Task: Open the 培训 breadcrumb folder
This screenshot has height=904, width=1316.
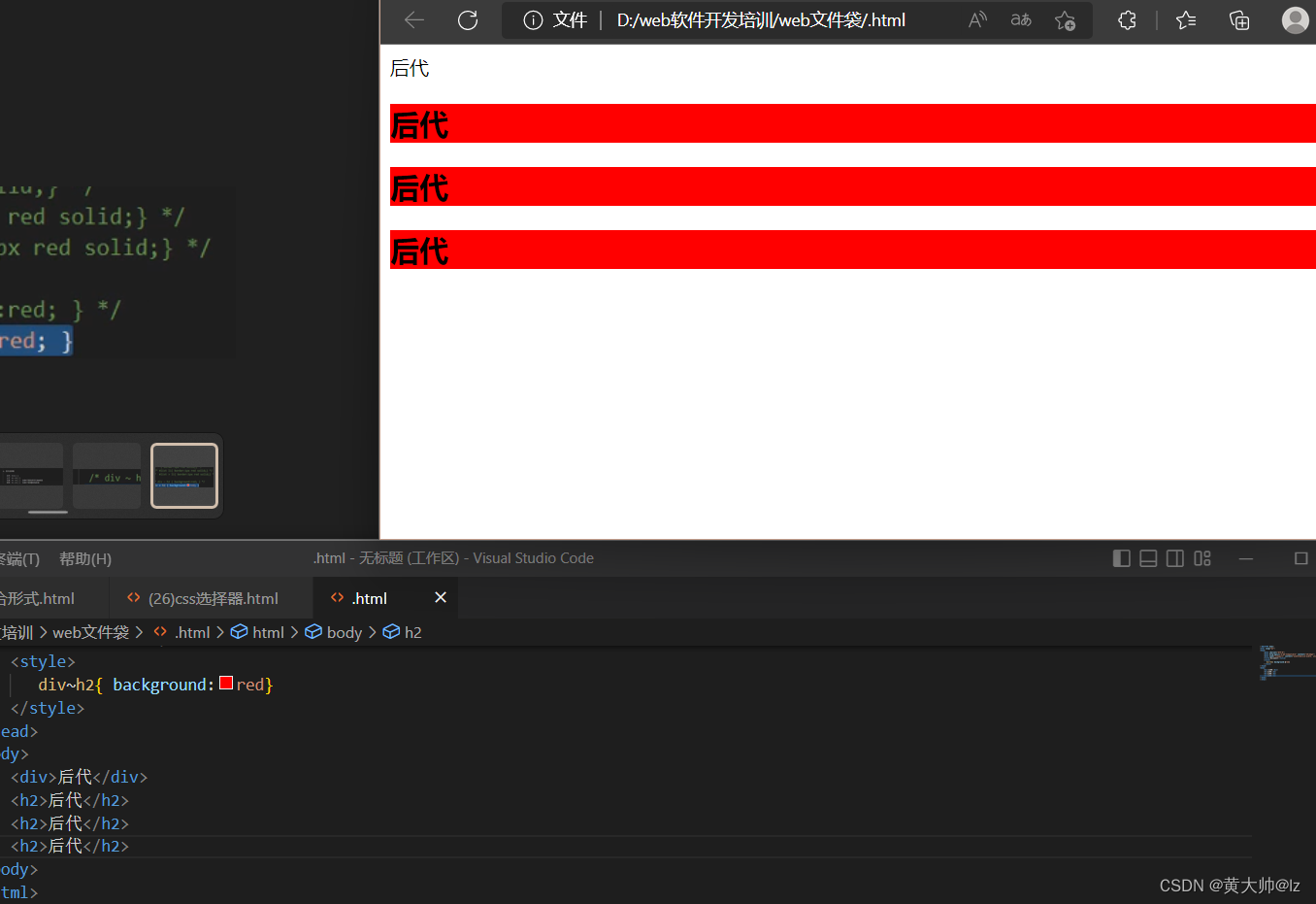Action: click(16, 632)
